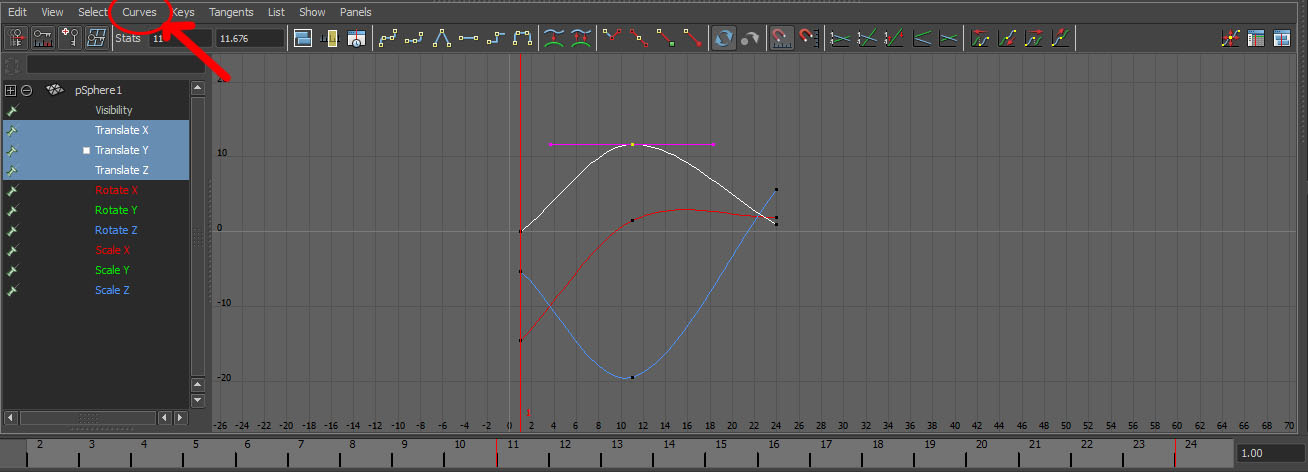Click the Renormalize Curves icon

894,38
